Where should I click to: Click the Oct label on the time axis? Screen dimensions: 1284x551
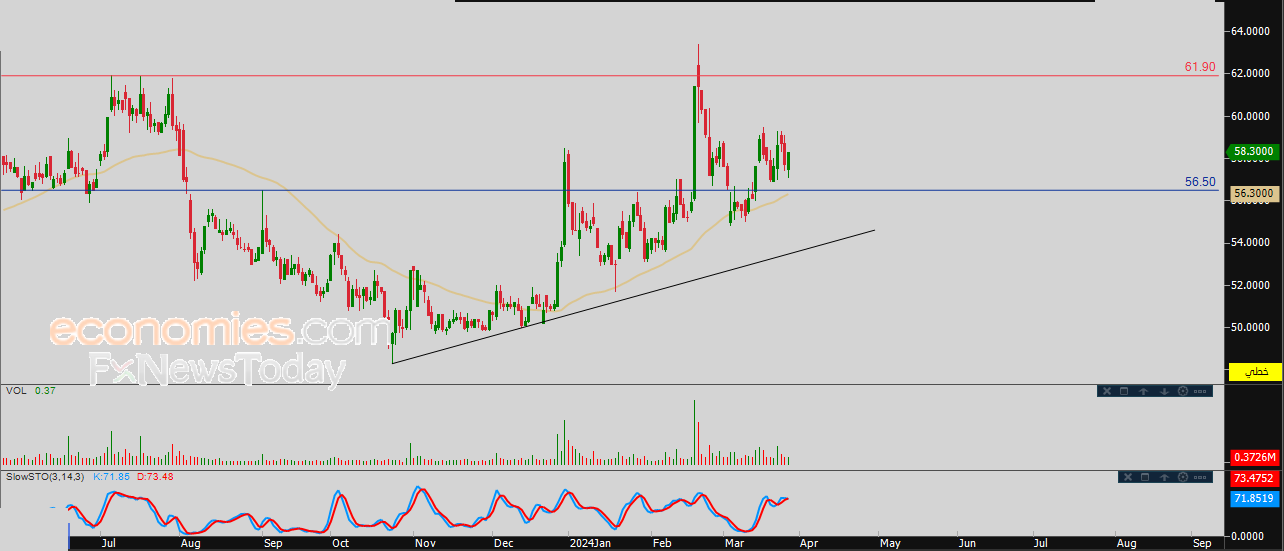click(x=341, y=543)
